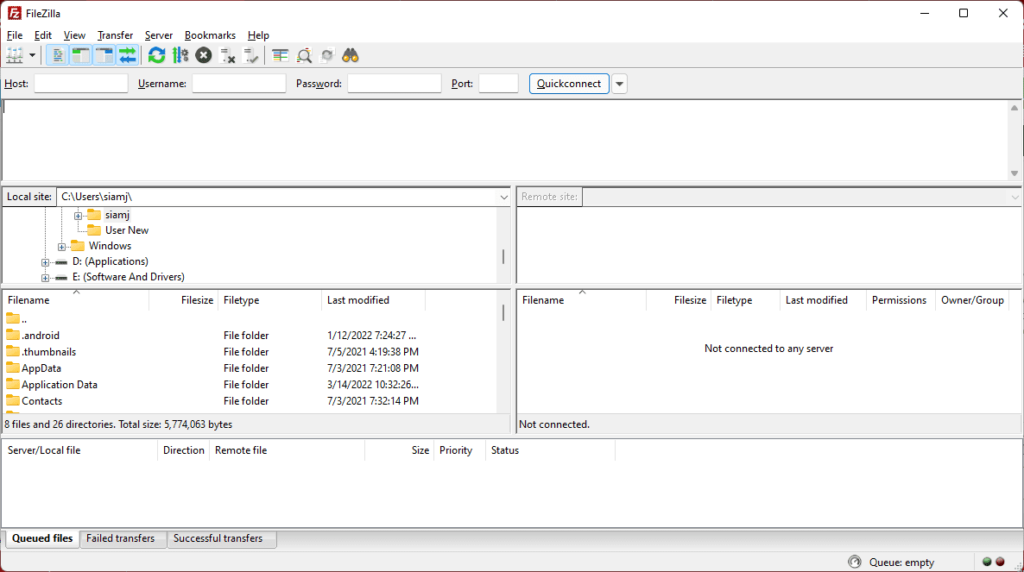Switch to the Queued files tab
Image resolution: width=1024 pixels, height=572 pixels.
click(42, 539)
